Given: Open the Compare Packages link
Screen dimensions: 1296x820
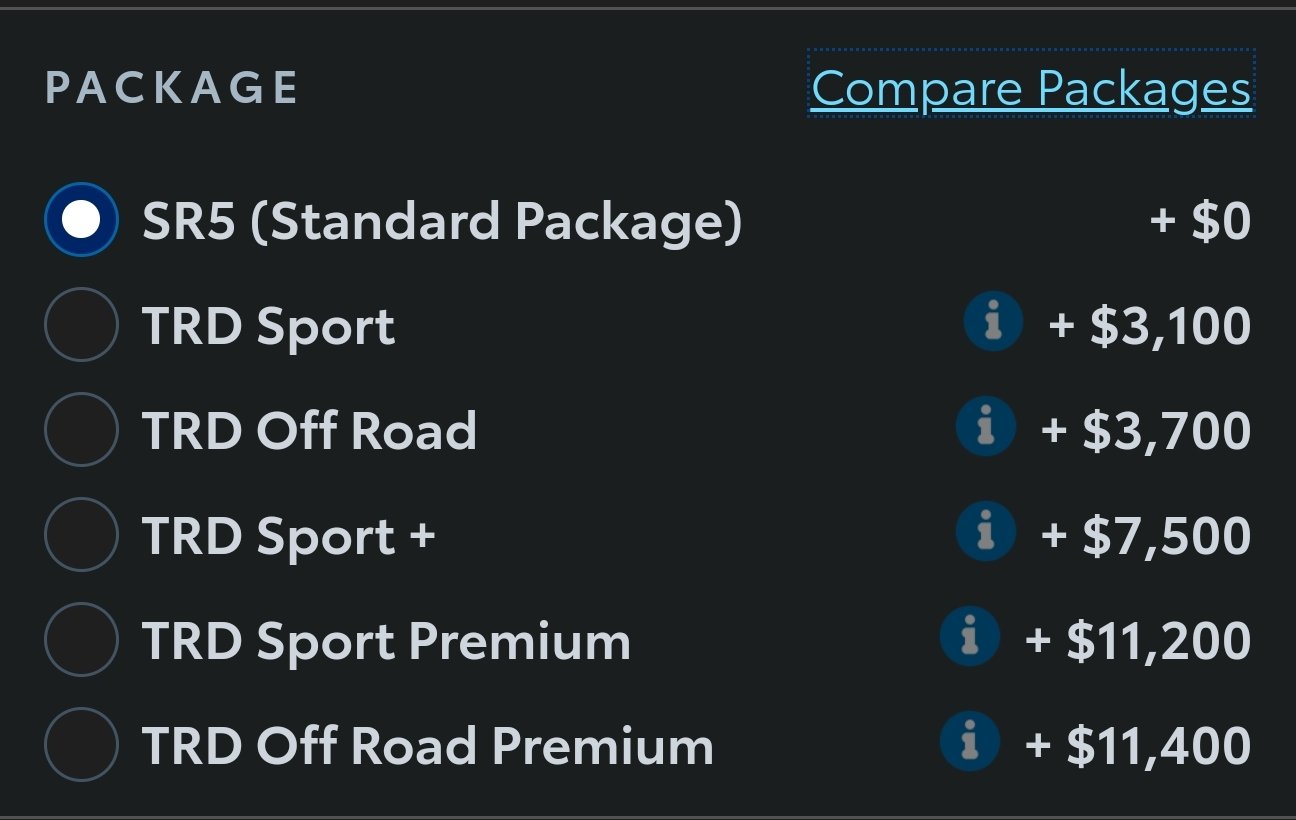Looking at the screenshot, I should 1031,88.
